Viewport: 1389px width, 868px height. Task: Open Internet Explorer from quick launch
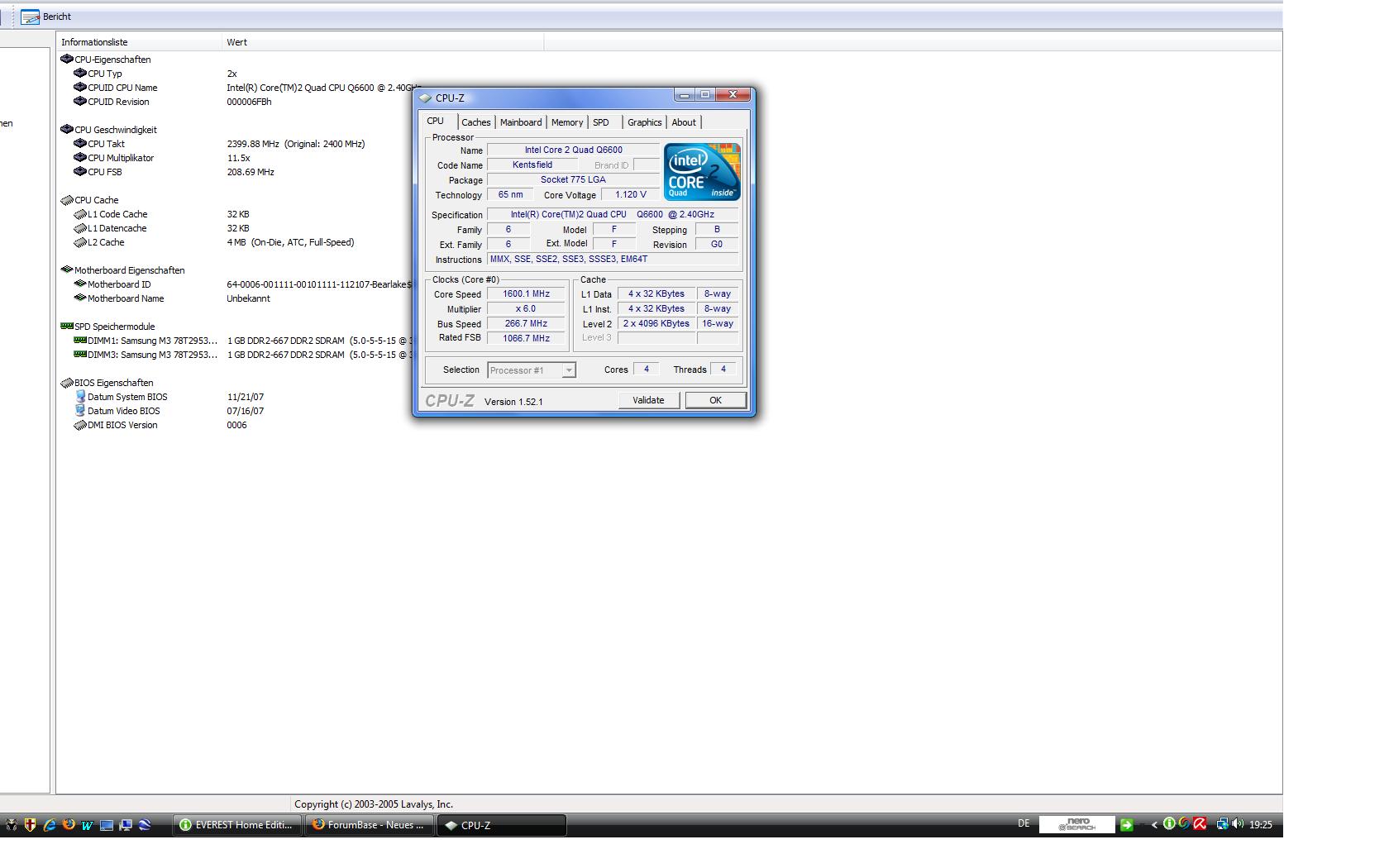50,824
